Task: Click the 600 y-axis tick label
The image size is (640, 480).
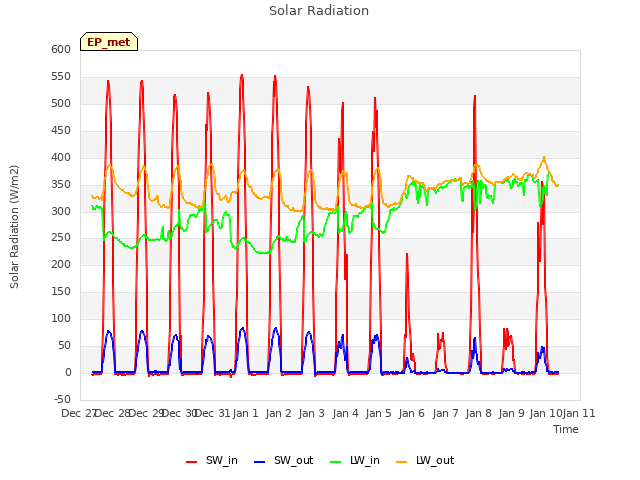Action: pos(61,49)
